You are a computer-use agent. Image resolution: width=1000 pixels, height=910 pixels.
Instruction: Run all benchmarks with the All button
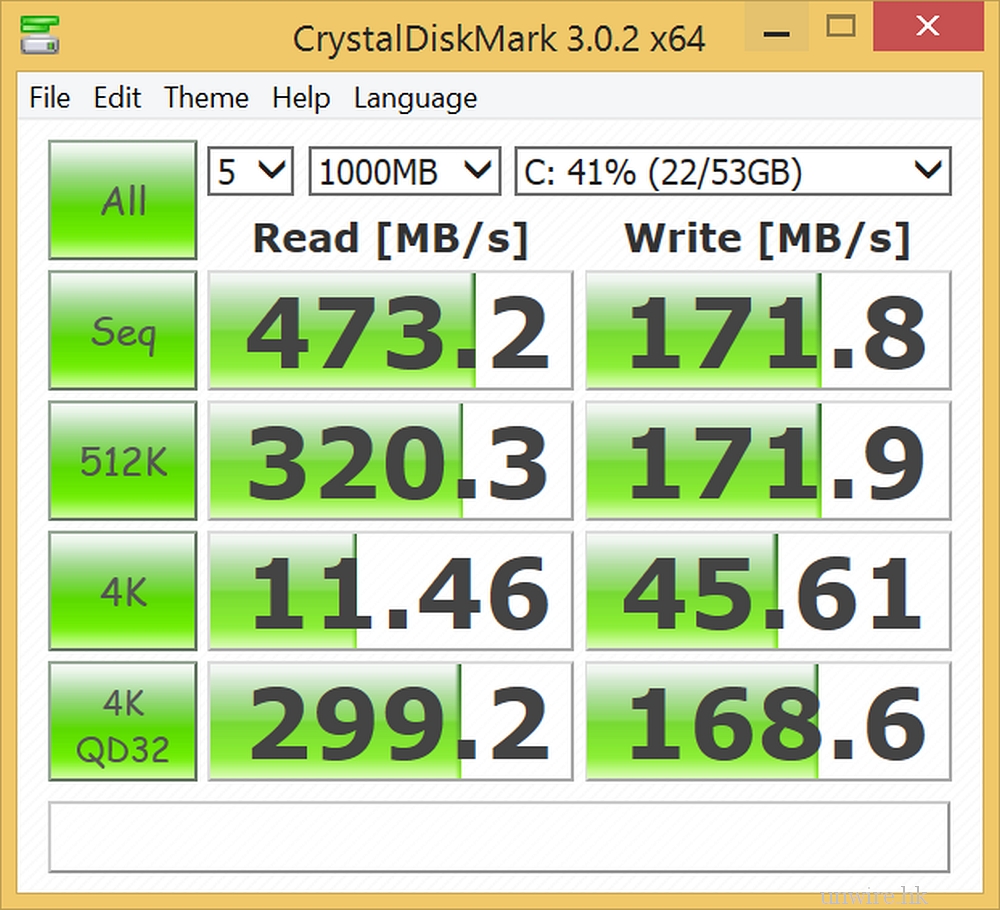click(x=123, y=200)
